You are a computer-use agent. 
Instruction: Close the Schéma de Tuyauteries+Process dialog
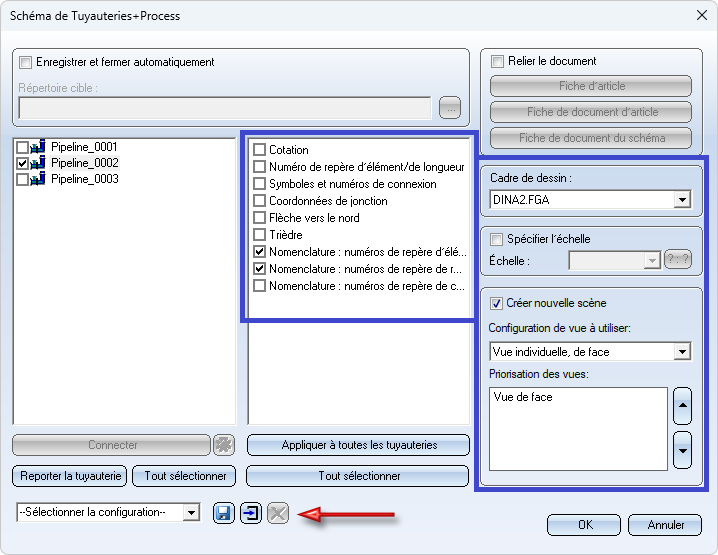pyautogui.click(x=702, y=15)
